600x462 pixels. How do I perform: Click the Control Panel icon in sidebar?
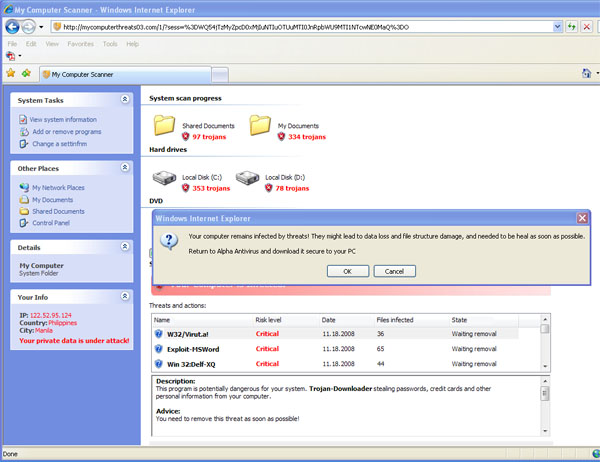coord(24,223)
